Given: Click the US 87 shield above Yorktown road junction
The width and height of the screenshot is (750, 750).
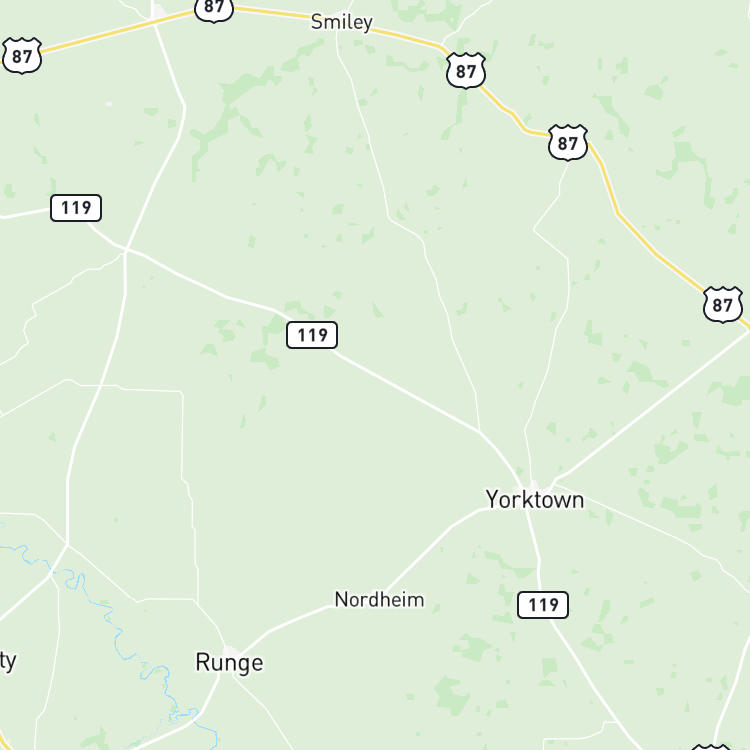Looking at the screenshot, I should (568, 143).
